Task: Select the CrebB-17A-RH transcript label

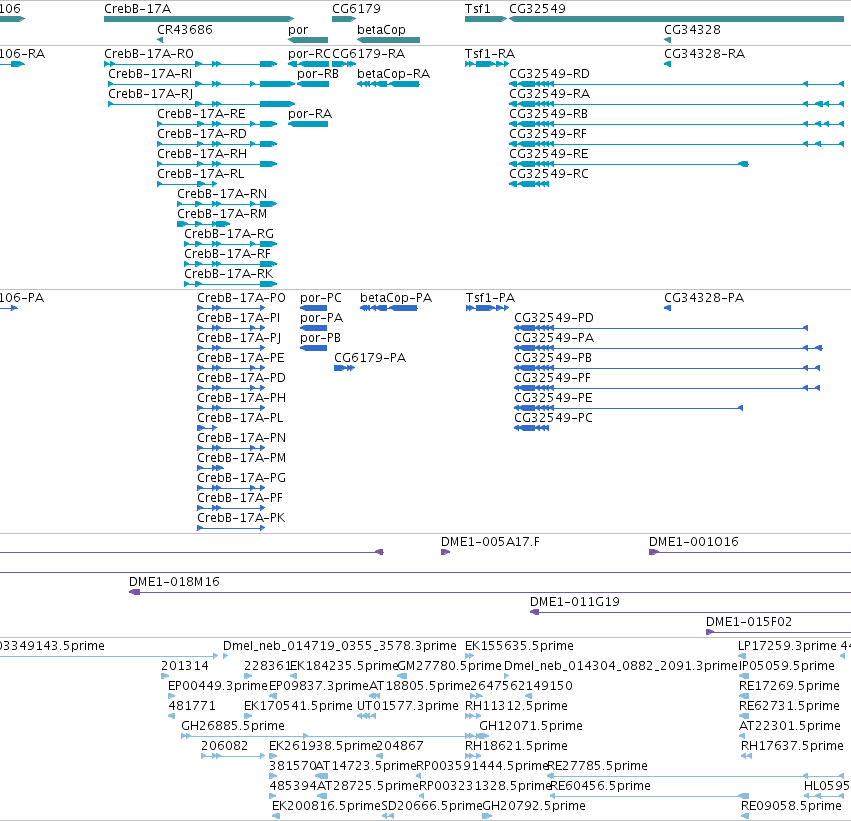Action: pos(202,154)
